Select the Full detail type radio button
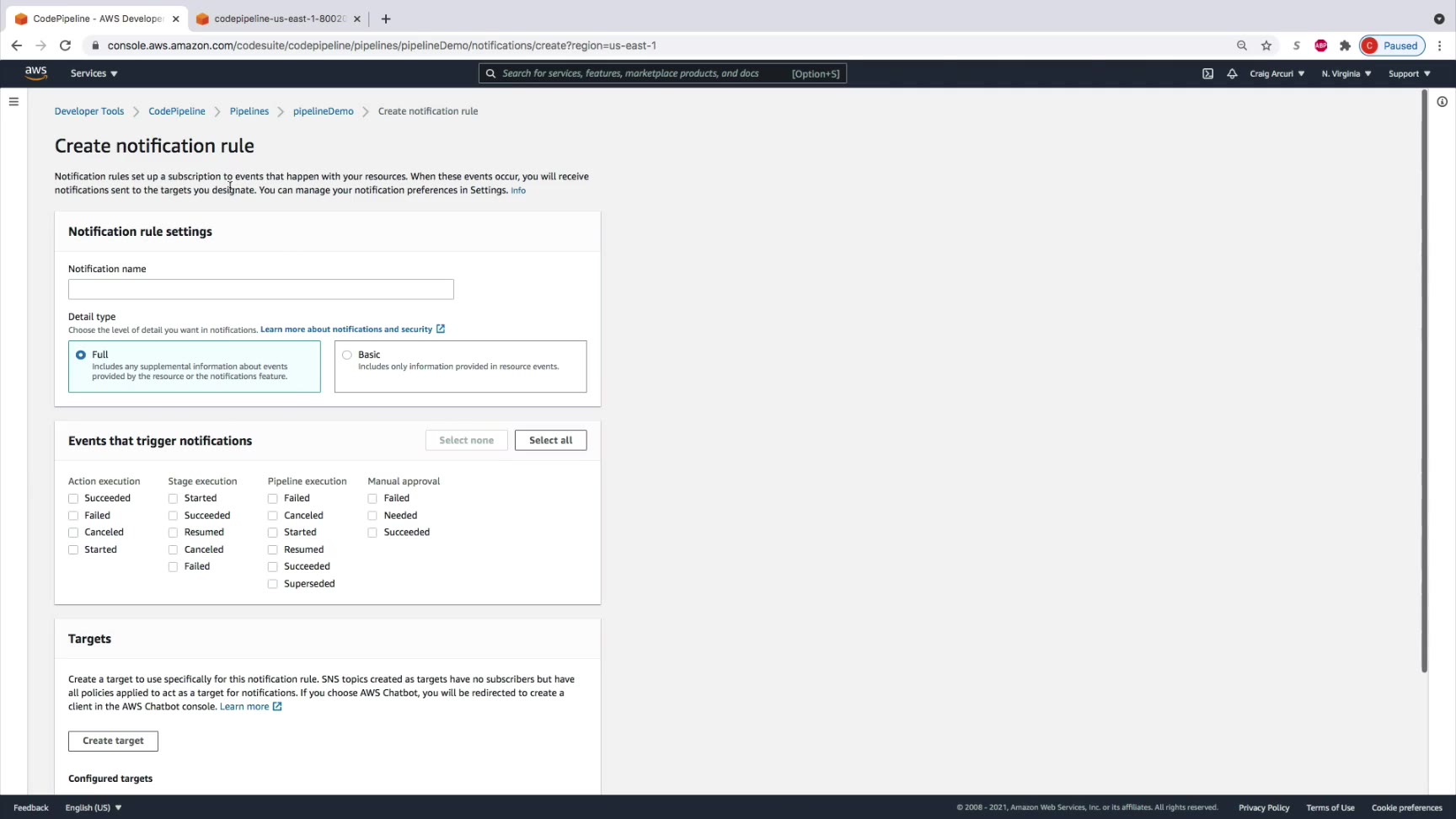1456x819 pixels. tap(81, 355)
